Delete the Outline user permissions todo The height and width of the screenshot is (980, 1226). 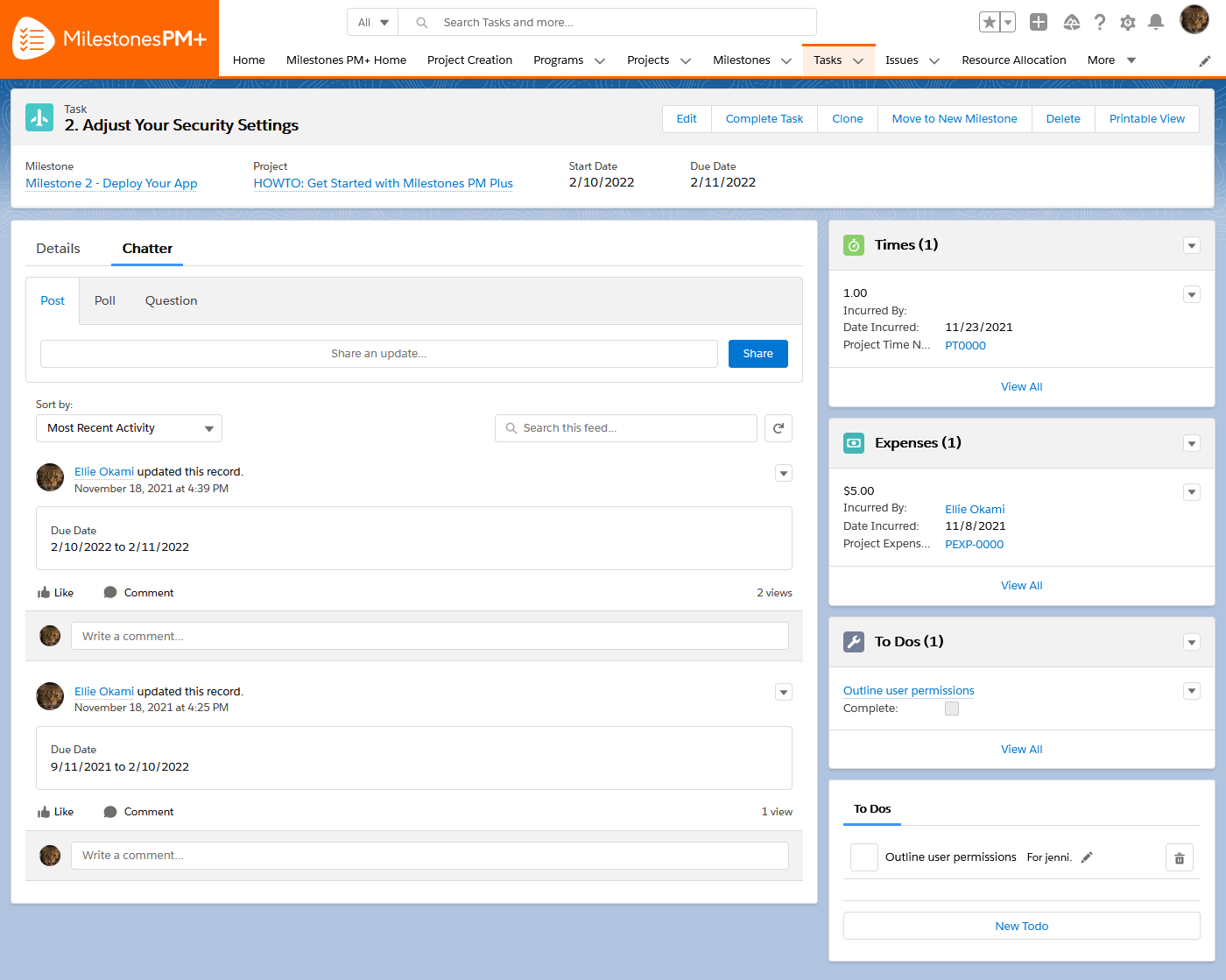pyautogui.click(x=1180, y=857)
